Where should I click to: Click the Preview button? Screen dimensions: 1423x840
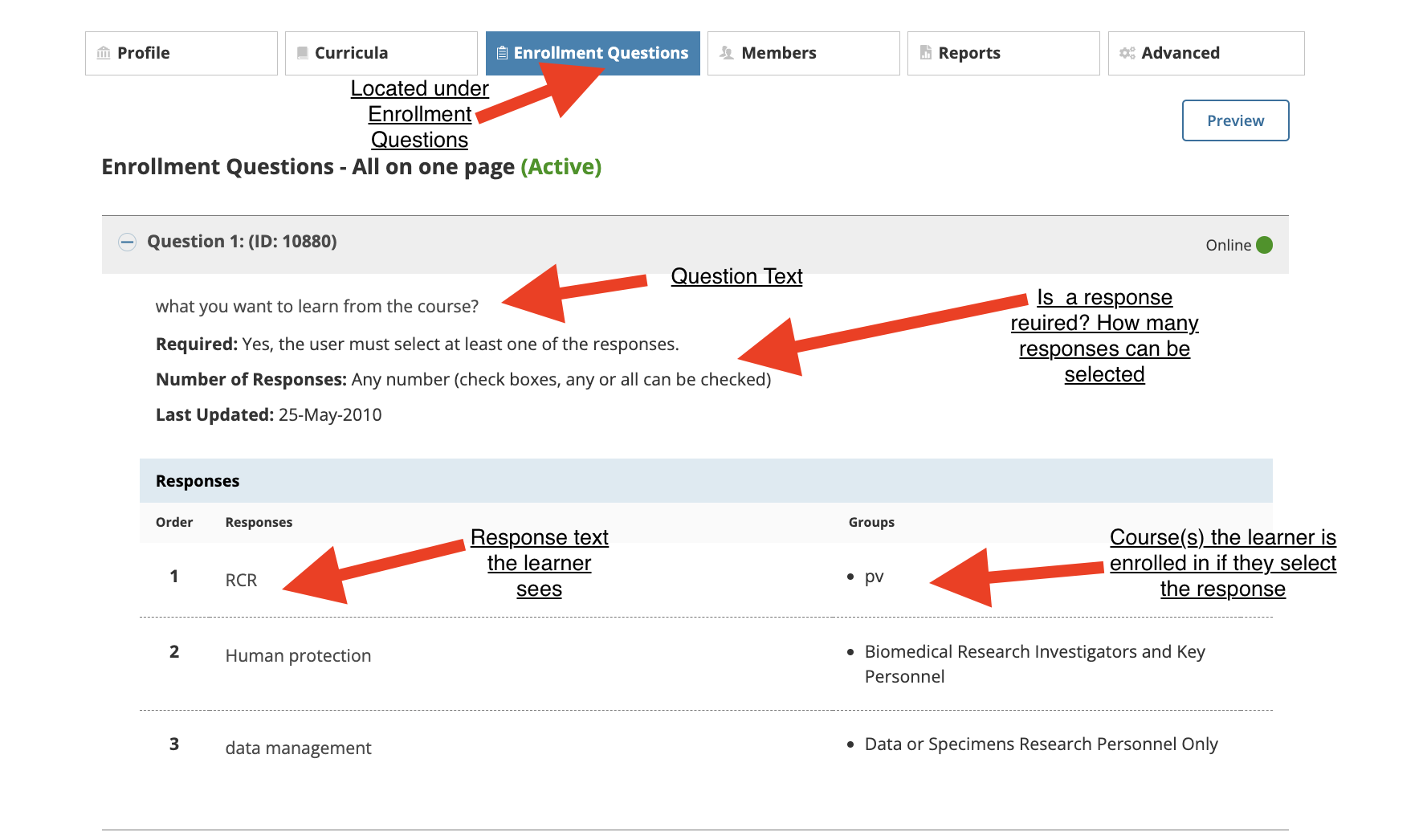[x=1235, y=120]
